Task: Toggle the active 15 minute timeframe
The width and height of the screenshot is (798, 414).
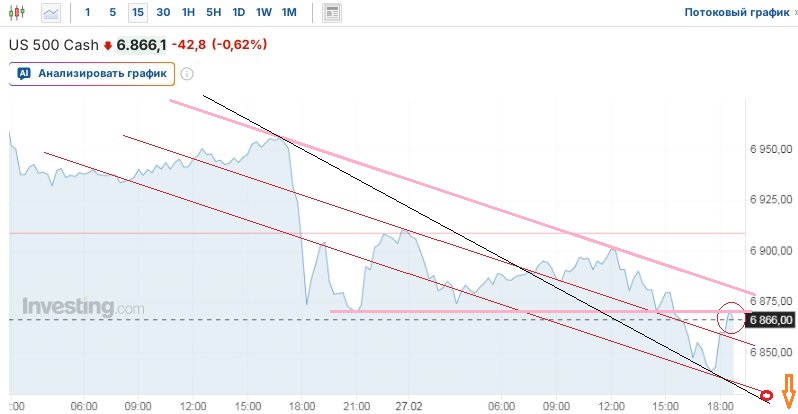Action: (137, 13)
